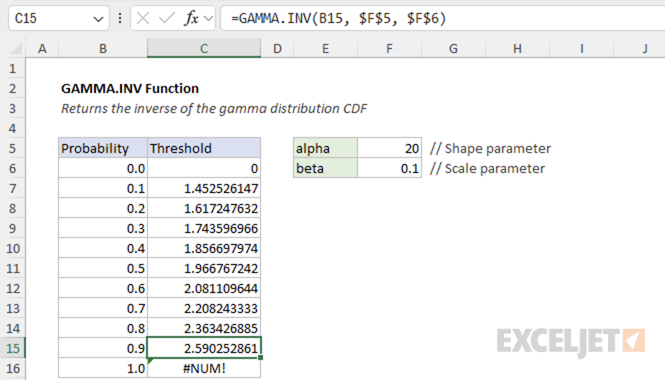Select column I header

click(x=581, y=48)
